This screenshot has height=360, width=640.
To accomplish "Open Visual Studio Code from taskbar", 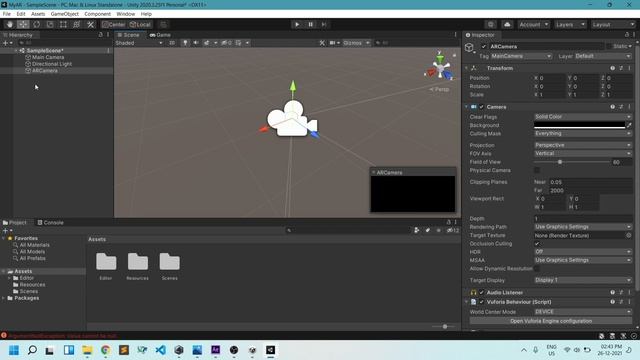I will (x=160, y=350).
